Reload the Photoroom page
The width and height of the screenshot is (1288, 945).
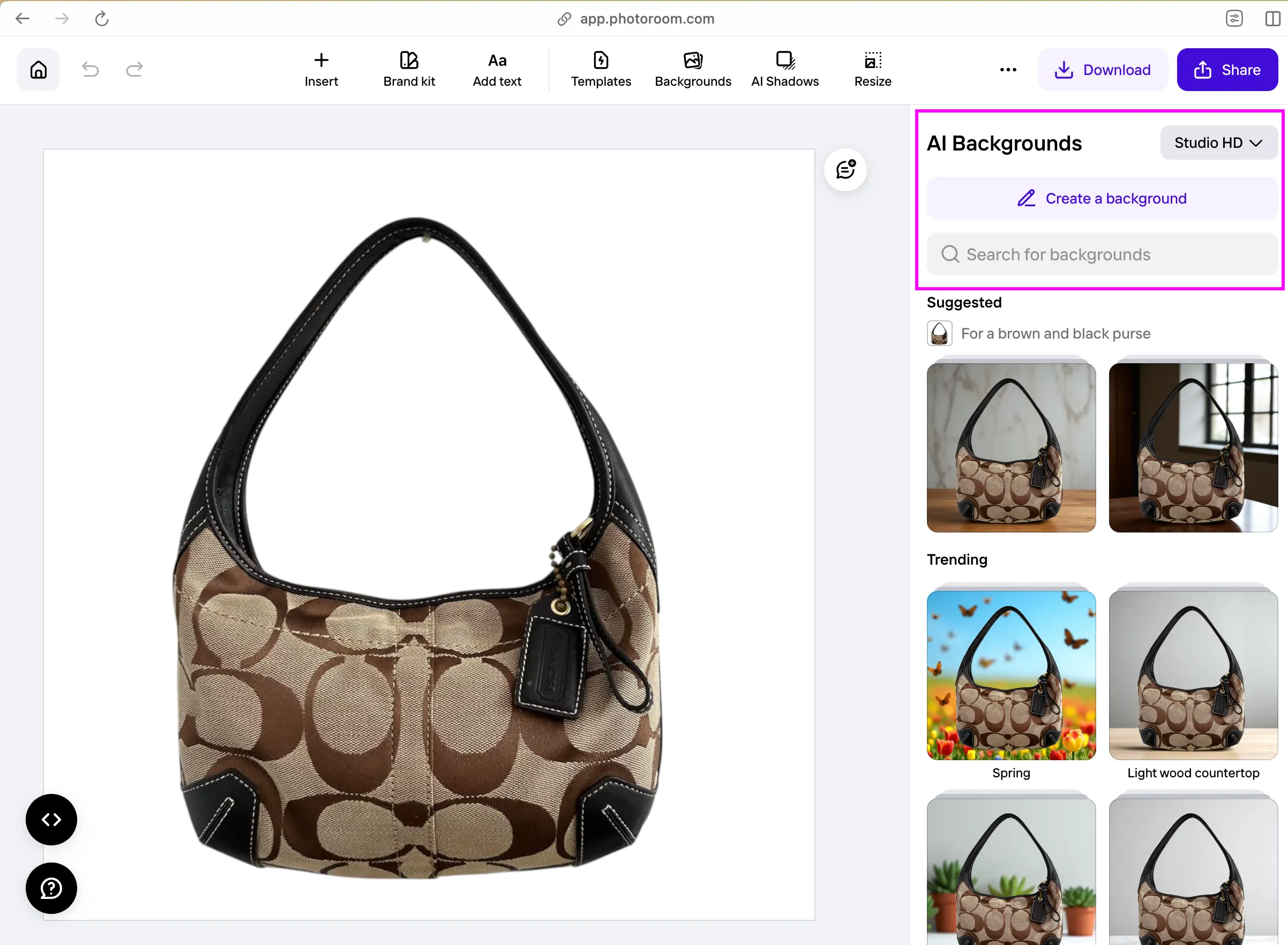pyautogui.click(x=102, y=18)
